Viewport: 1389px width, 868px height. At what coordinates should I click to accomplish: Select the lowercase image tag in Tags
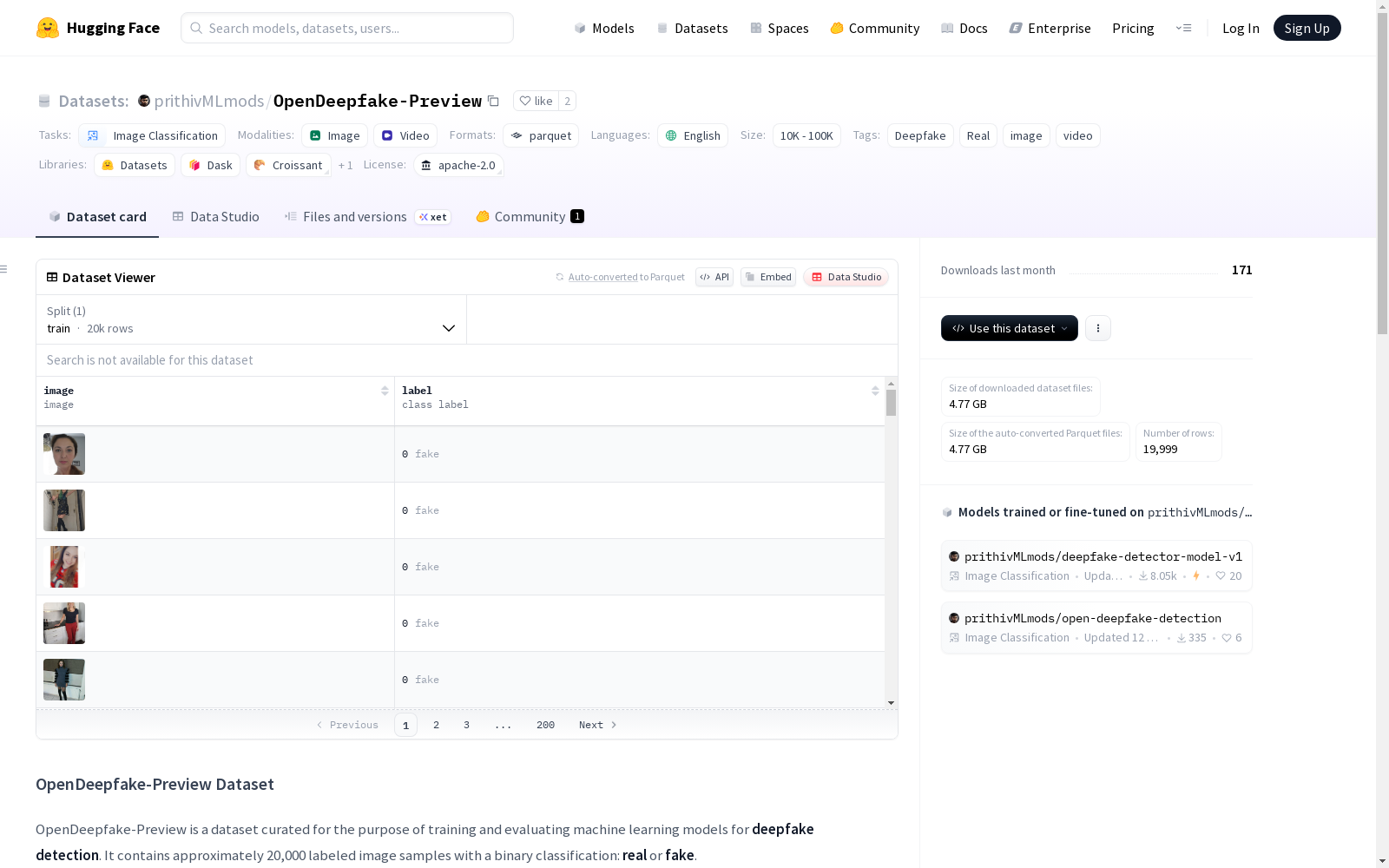(1026, 135)
